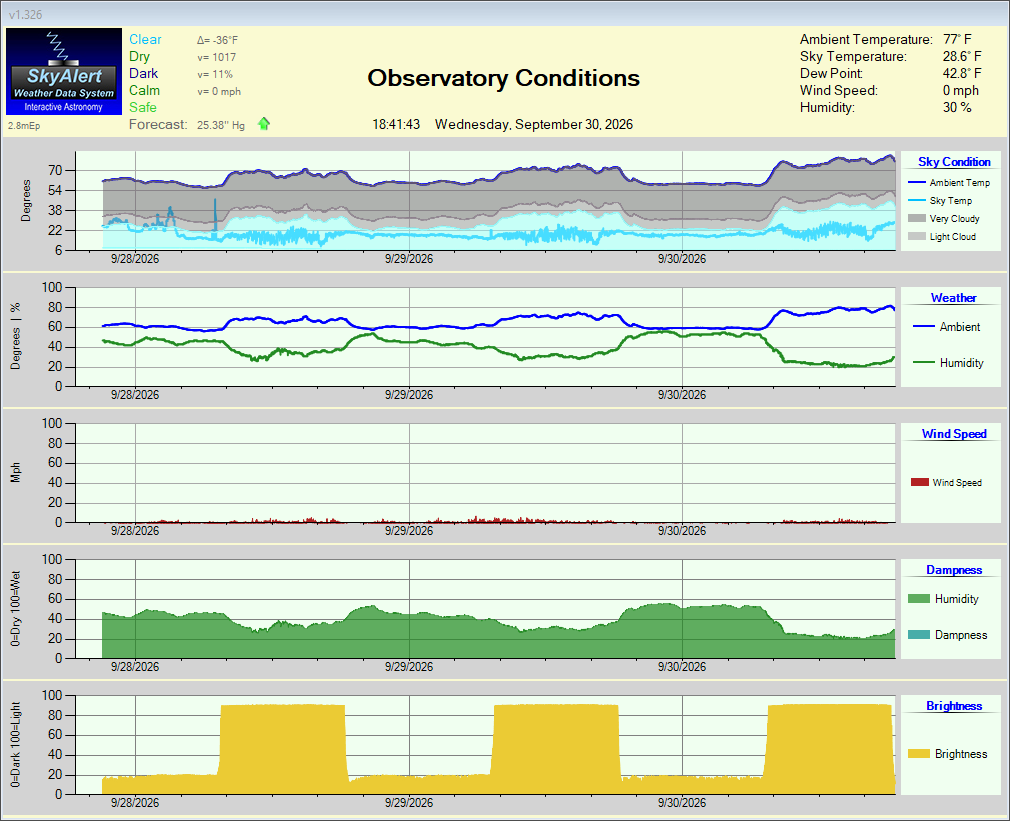The image size is (1010, 821).
Task: Select the Dampness legend title
Action: (x=954, y=570)
